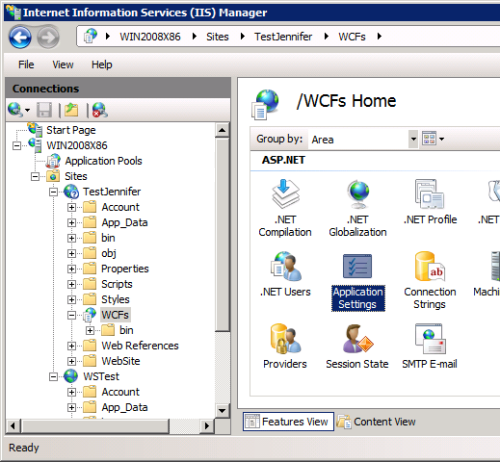This screenshot has width=500, height=462.
Task: Expand the Web References folder node
Action: [x=71, y=346]
